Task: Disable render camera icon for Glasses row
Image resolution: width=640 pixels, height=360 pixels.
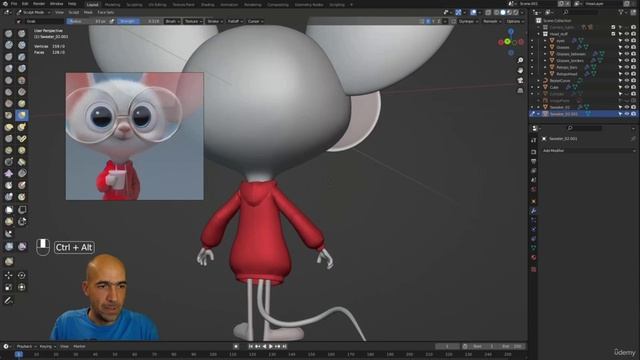Action: point(633,47)
